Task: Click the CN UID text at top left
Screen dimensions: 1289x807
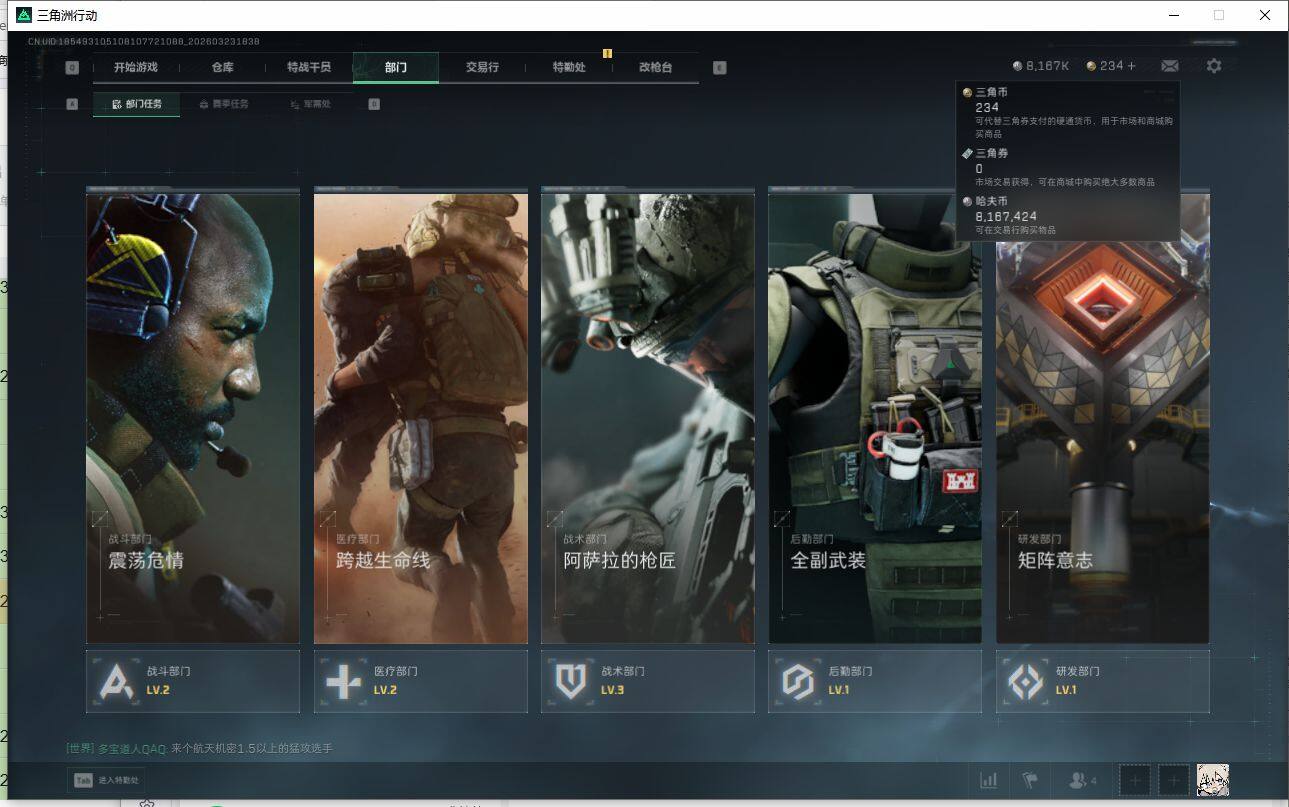Action: [144, 42]
